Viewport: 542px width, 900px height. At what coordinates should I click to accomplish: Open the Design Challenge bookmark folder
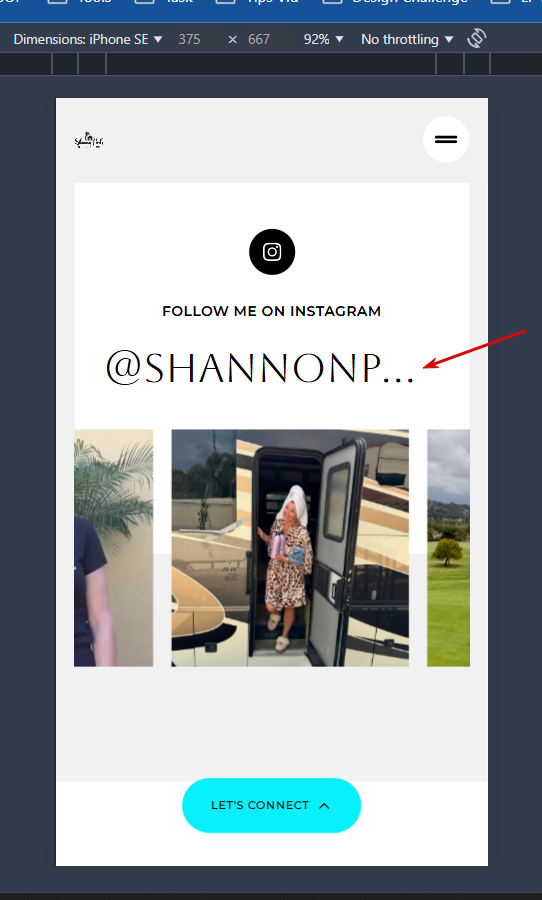(396, 2)
